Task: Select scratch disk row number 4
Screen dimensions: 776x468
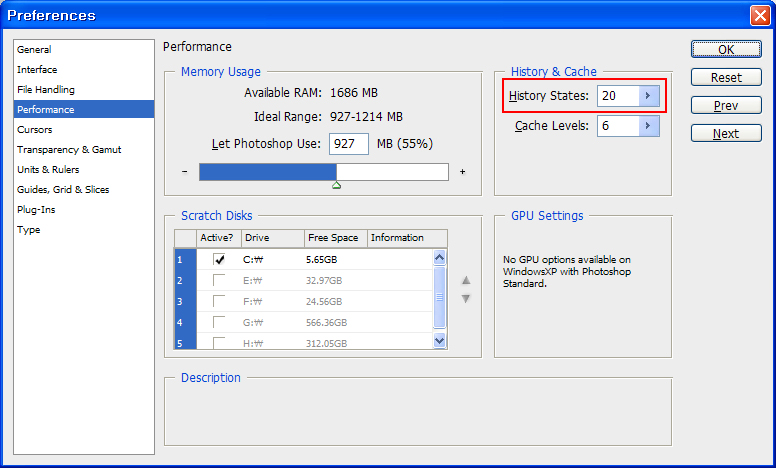Action: pyautogui.click(x=186, y=323)
